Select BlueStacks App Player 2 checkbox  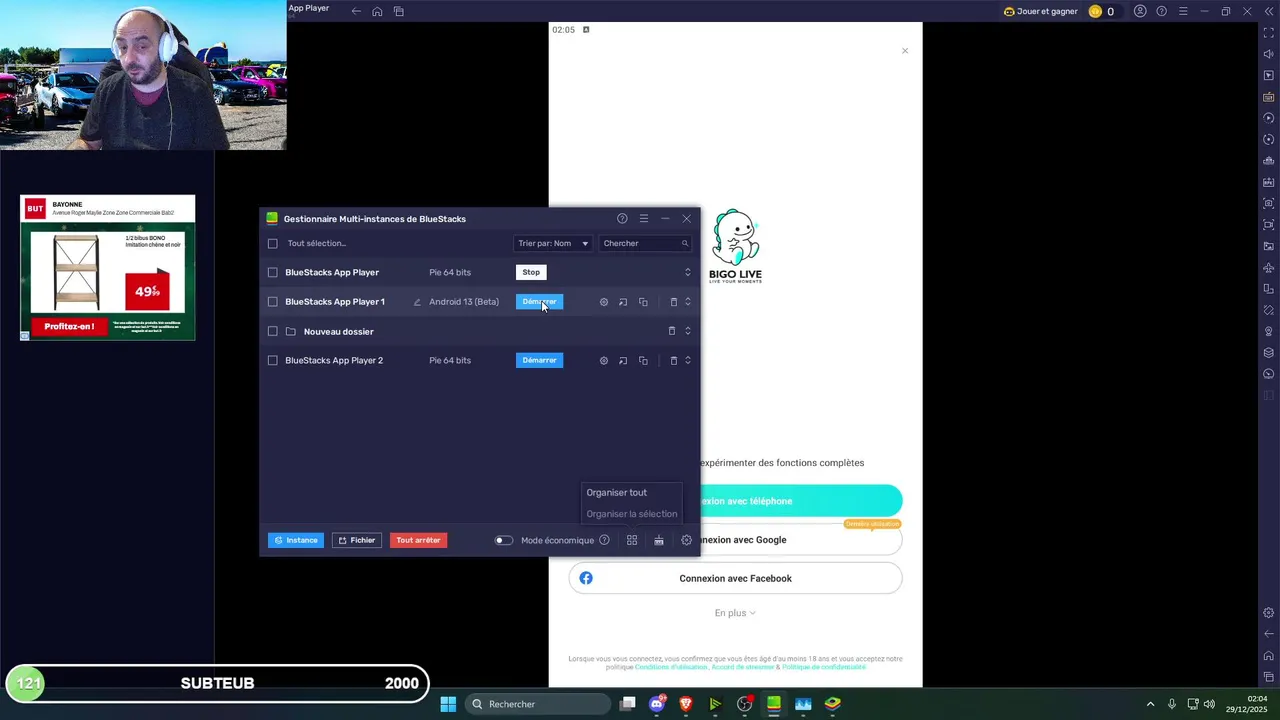(272, 361)
